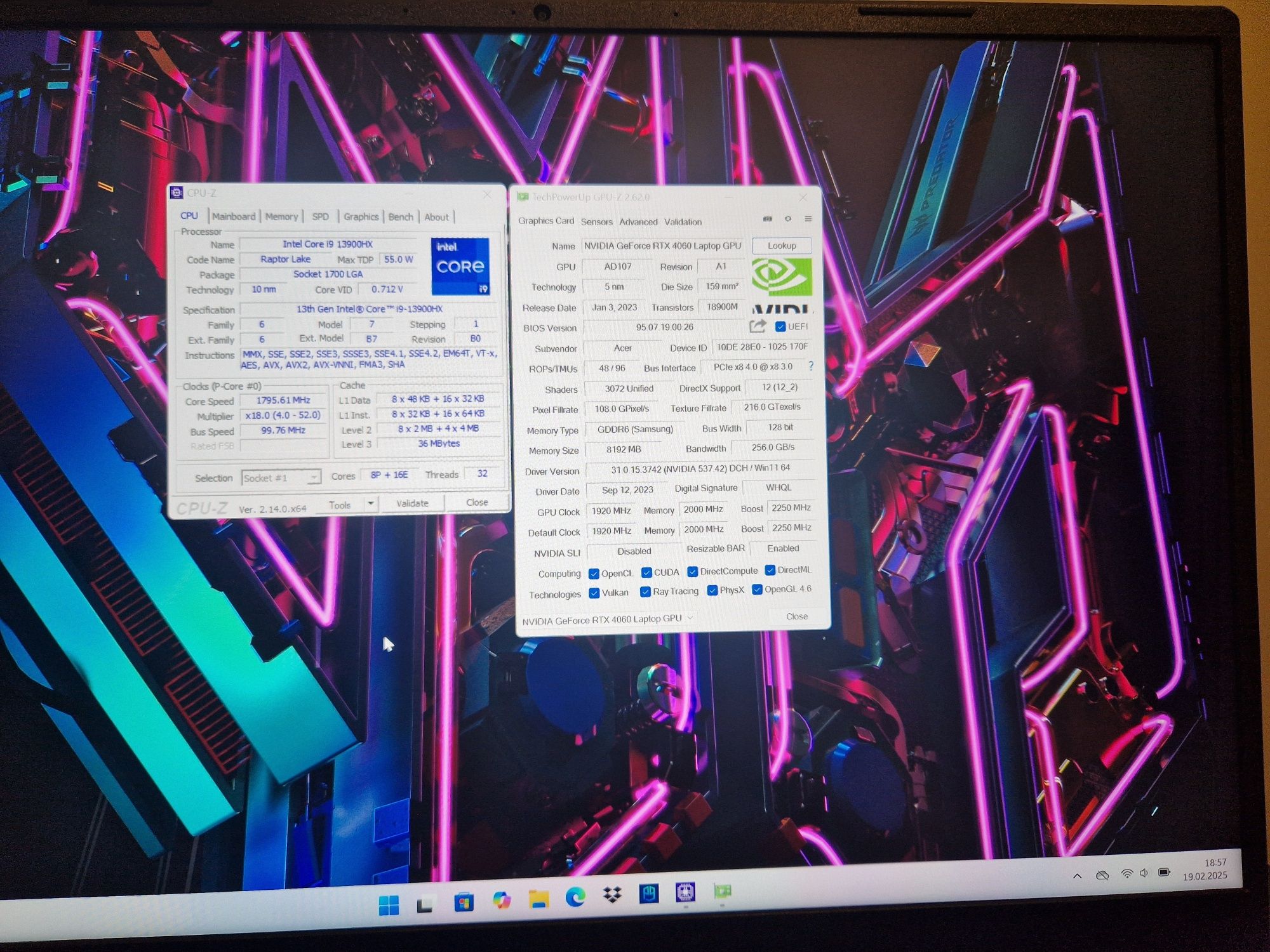
Task: Open Copilot from the taskbar
Action: point(502,900)
